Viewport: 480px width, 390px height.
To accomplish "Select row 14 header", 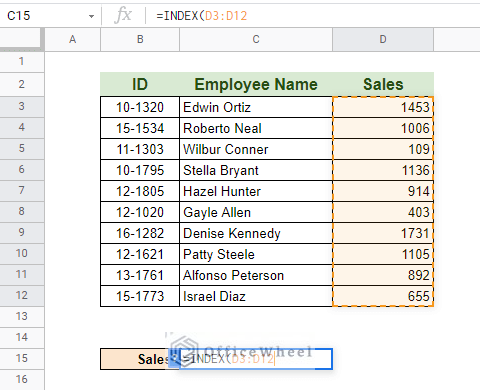I will 22,337.
